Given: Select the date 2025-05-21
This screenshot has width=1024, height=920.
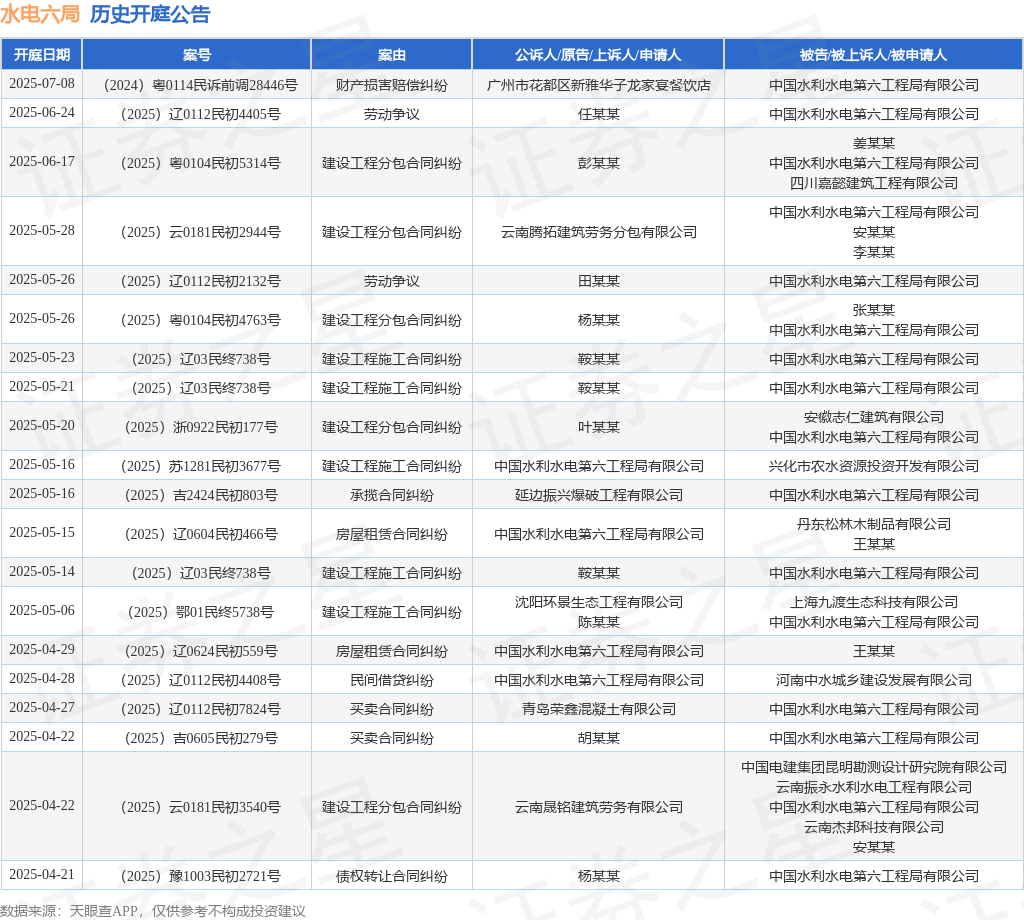Looking at the screenshot, I should click(42, 387).
